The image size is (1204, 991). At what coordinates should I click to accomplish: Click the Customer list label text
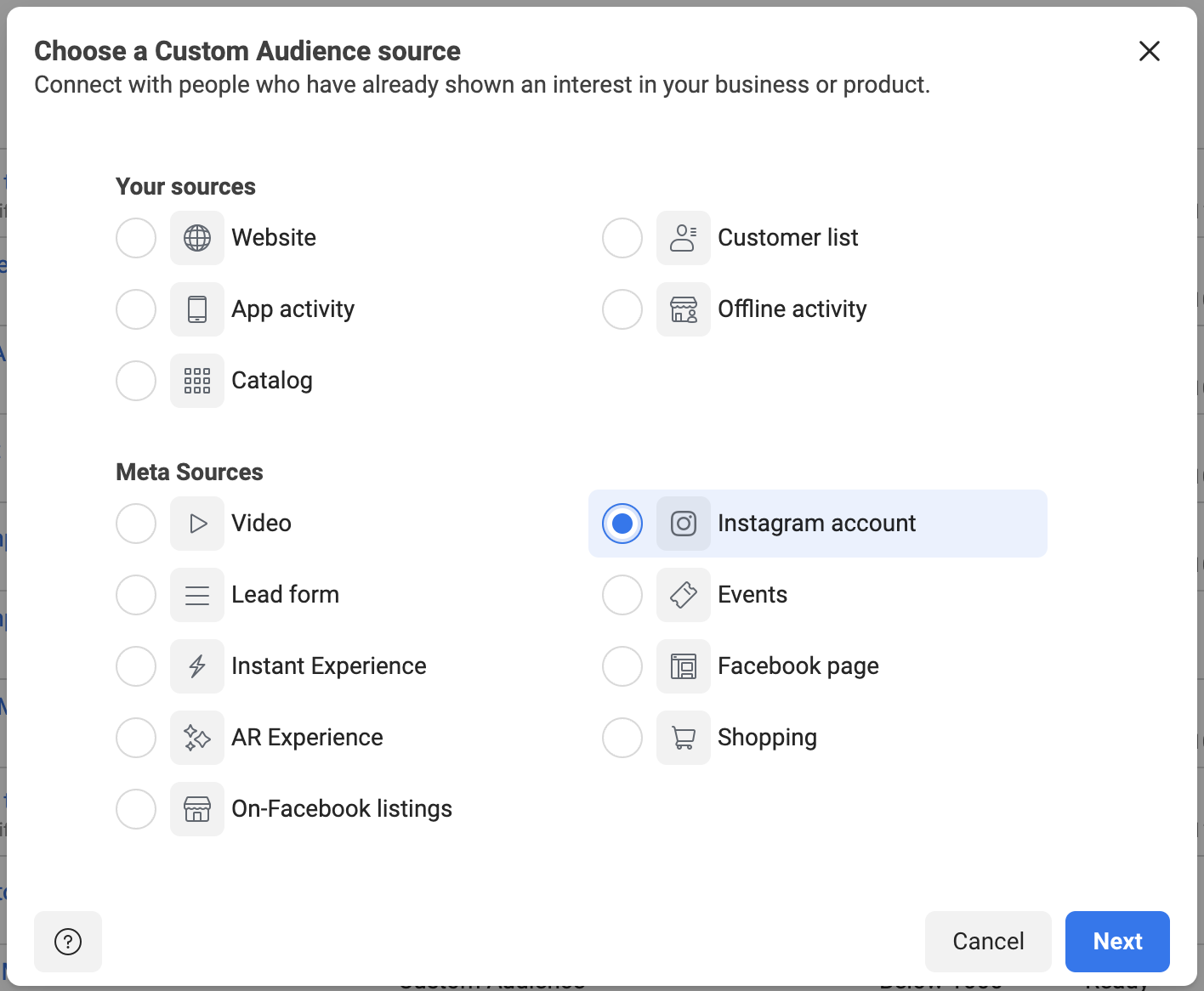[x=788, y=238]
